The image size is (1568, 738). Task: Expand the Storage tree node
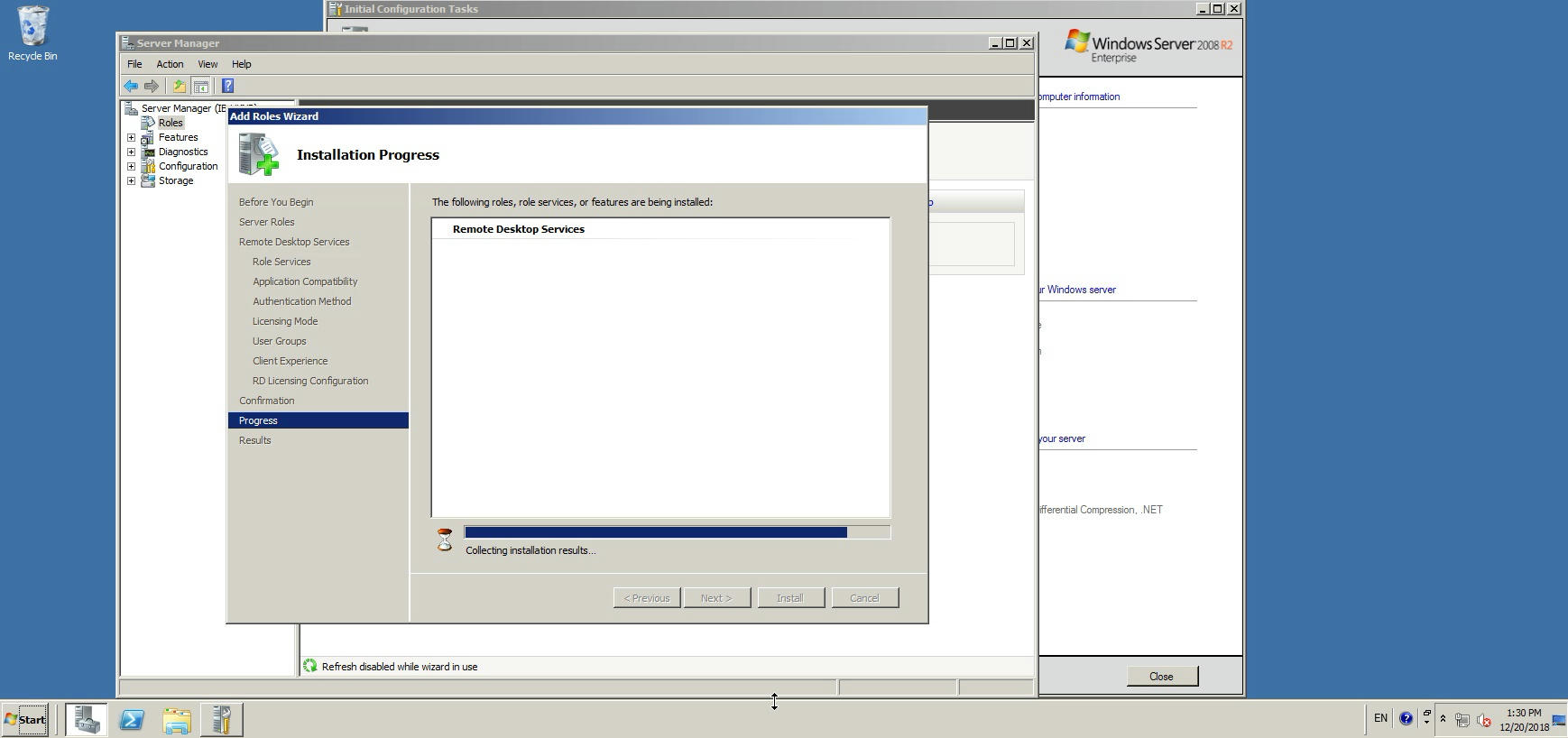click(x=132, y=181)
